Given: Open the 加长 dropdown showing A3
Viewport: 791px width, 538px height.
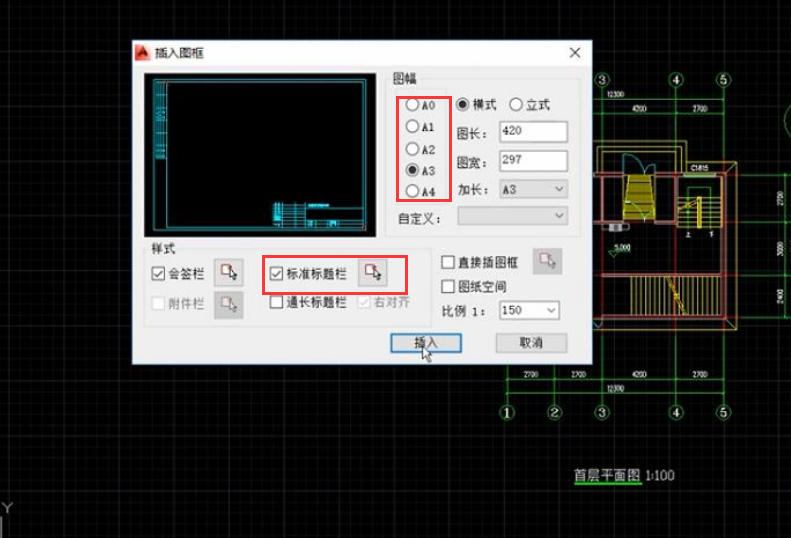Looking at the screenshot, I should [x=533, y=189].
